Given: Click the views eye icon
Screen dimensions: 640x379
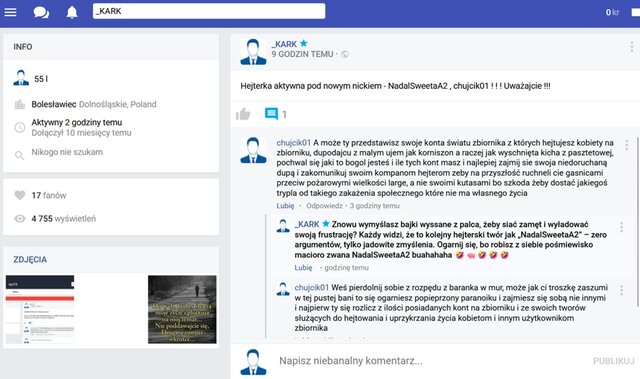Looking at the screenshot, I should [x=20, y=219].
